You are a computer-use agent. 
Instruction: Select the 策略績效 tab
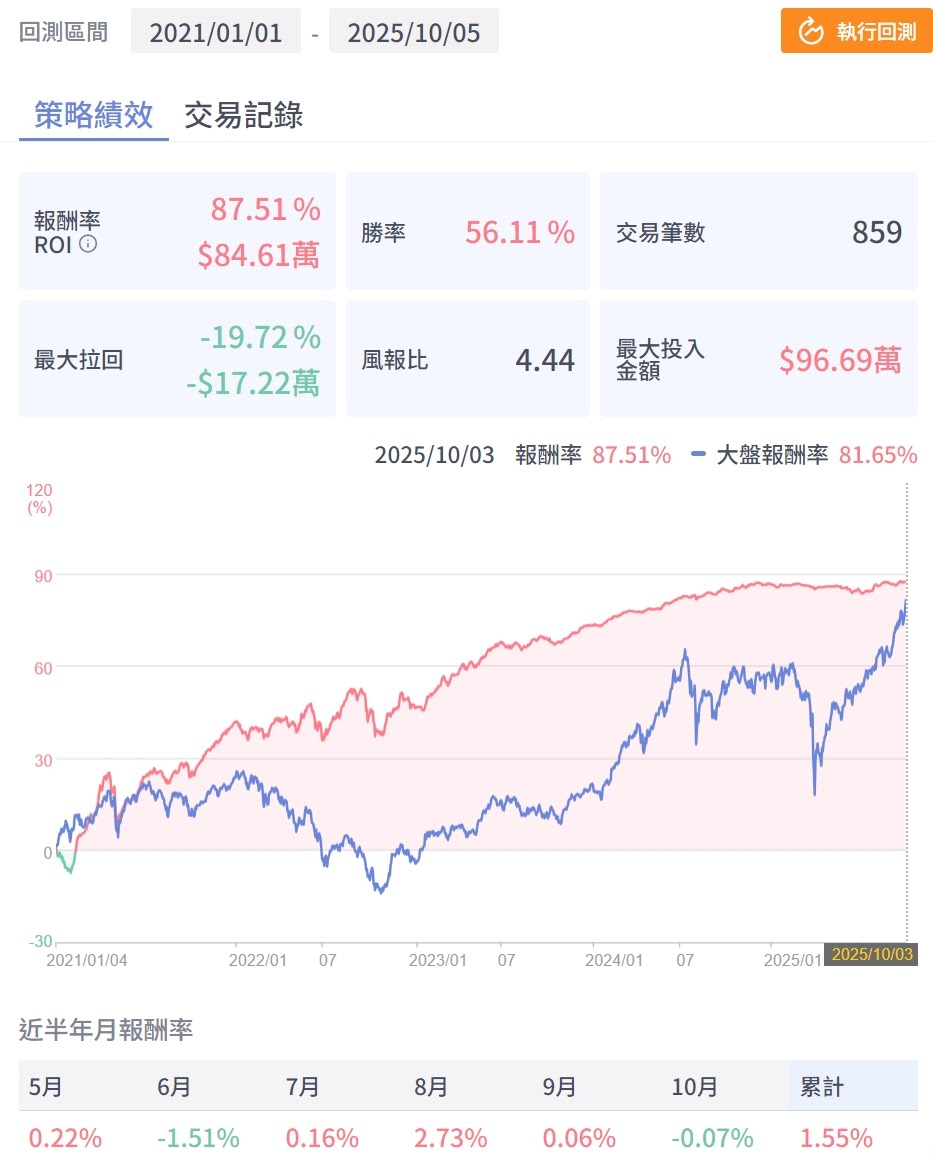click(x=93, y=115)
